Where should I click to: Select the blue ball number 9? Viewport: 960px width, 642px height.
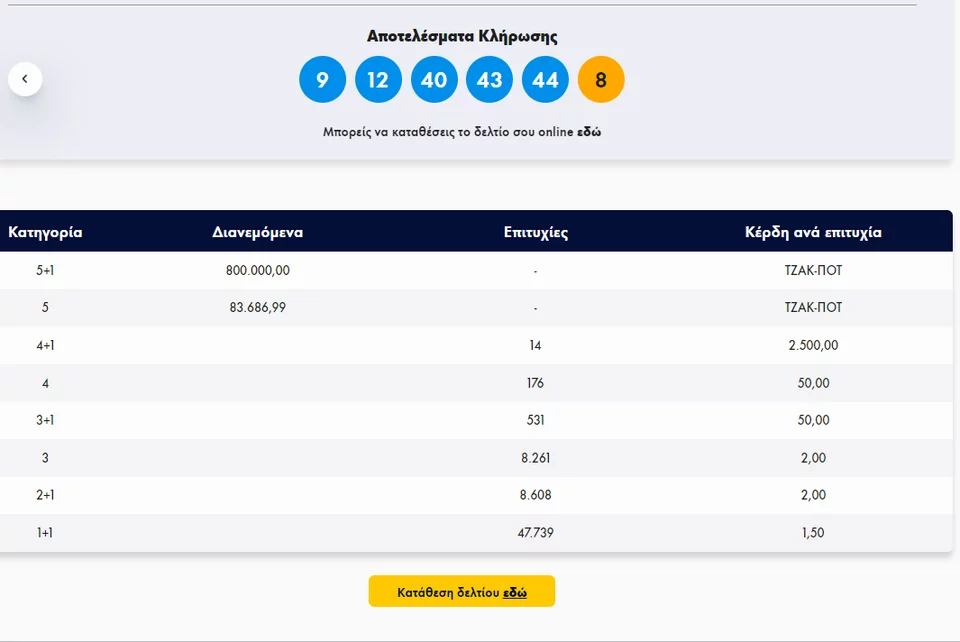coord(323,80)
